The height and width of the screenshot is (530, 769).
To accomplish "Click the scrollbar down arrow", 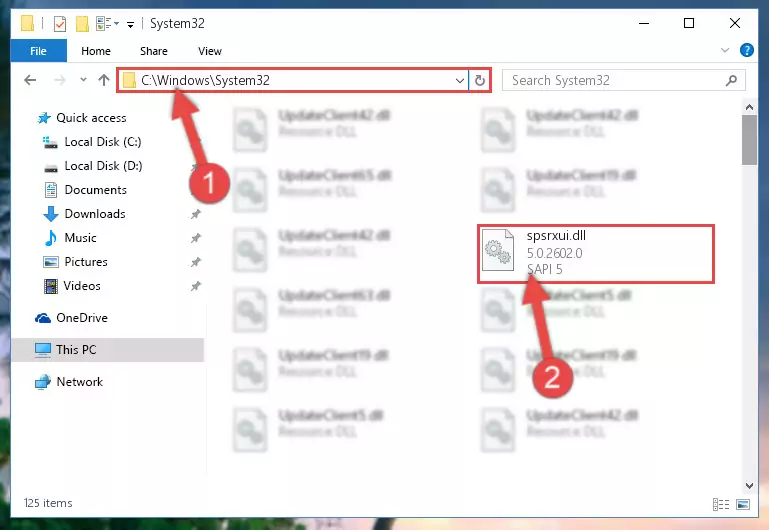I will point(749,485).
